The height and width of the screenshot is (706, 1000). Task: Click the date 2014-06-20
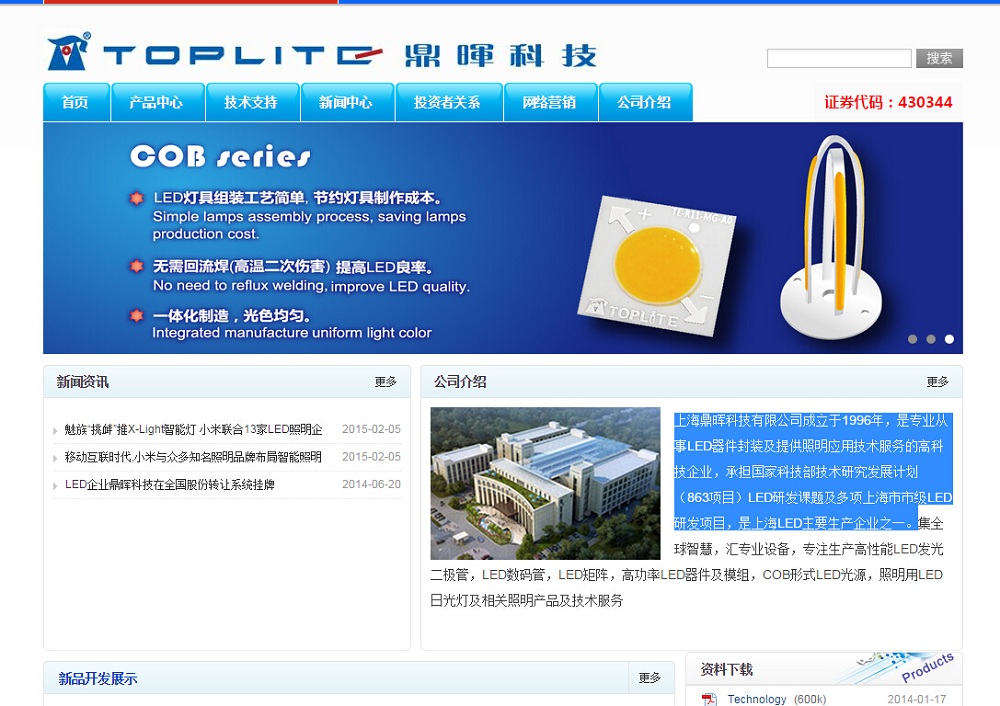pos(371,485)
